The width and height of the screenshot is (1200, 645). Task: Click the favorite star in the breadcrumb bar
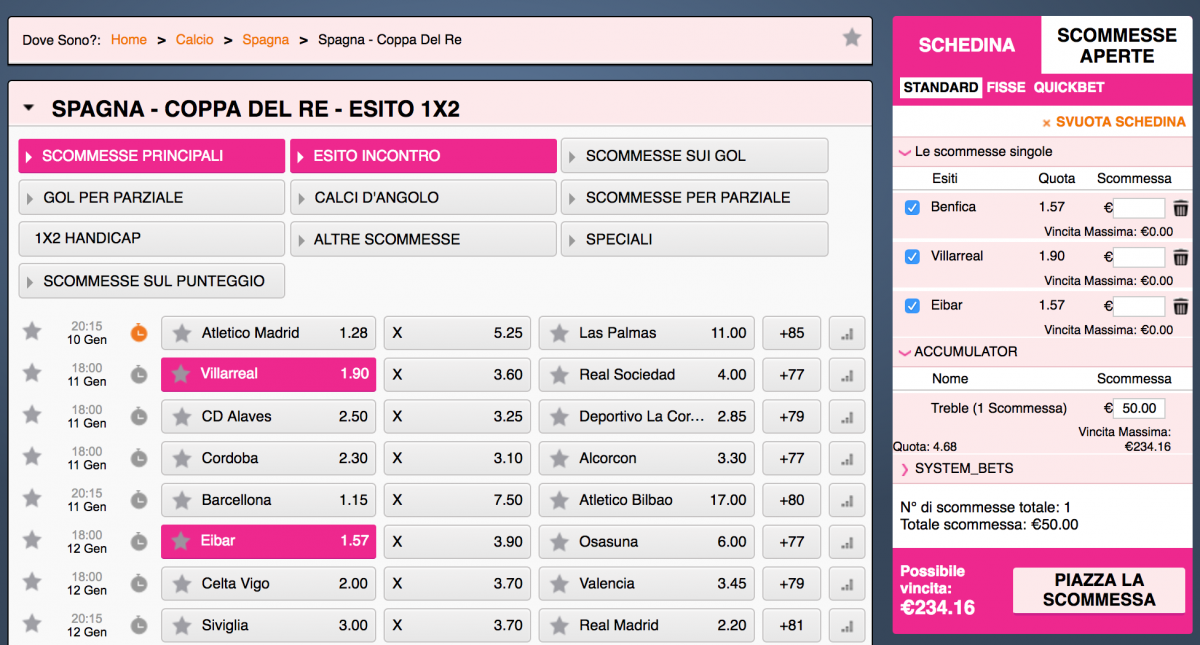[x=851, y=38]
